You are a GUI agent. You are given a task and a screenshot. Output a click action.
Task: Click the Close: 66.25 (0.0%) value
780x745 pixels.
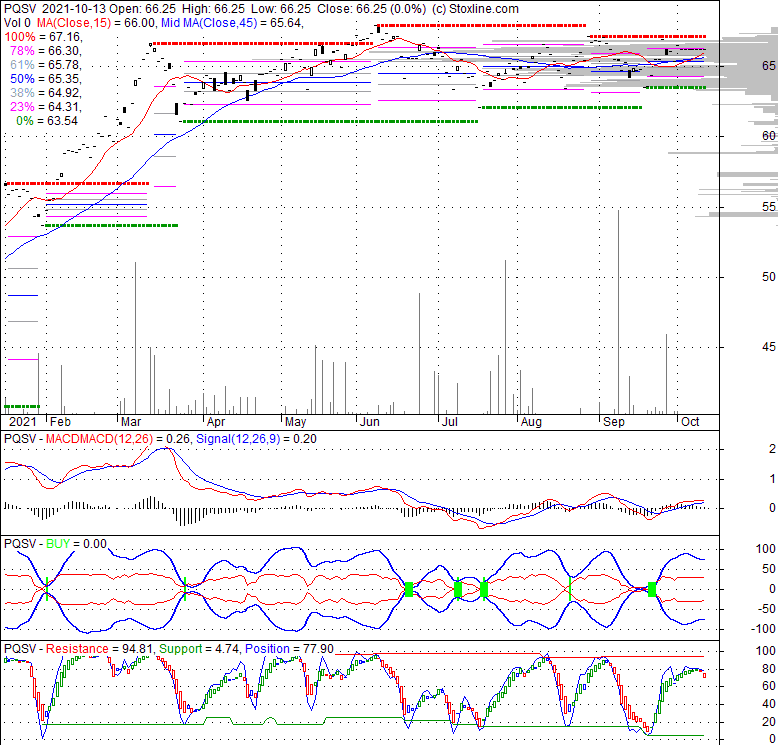(x=371, y=9)
